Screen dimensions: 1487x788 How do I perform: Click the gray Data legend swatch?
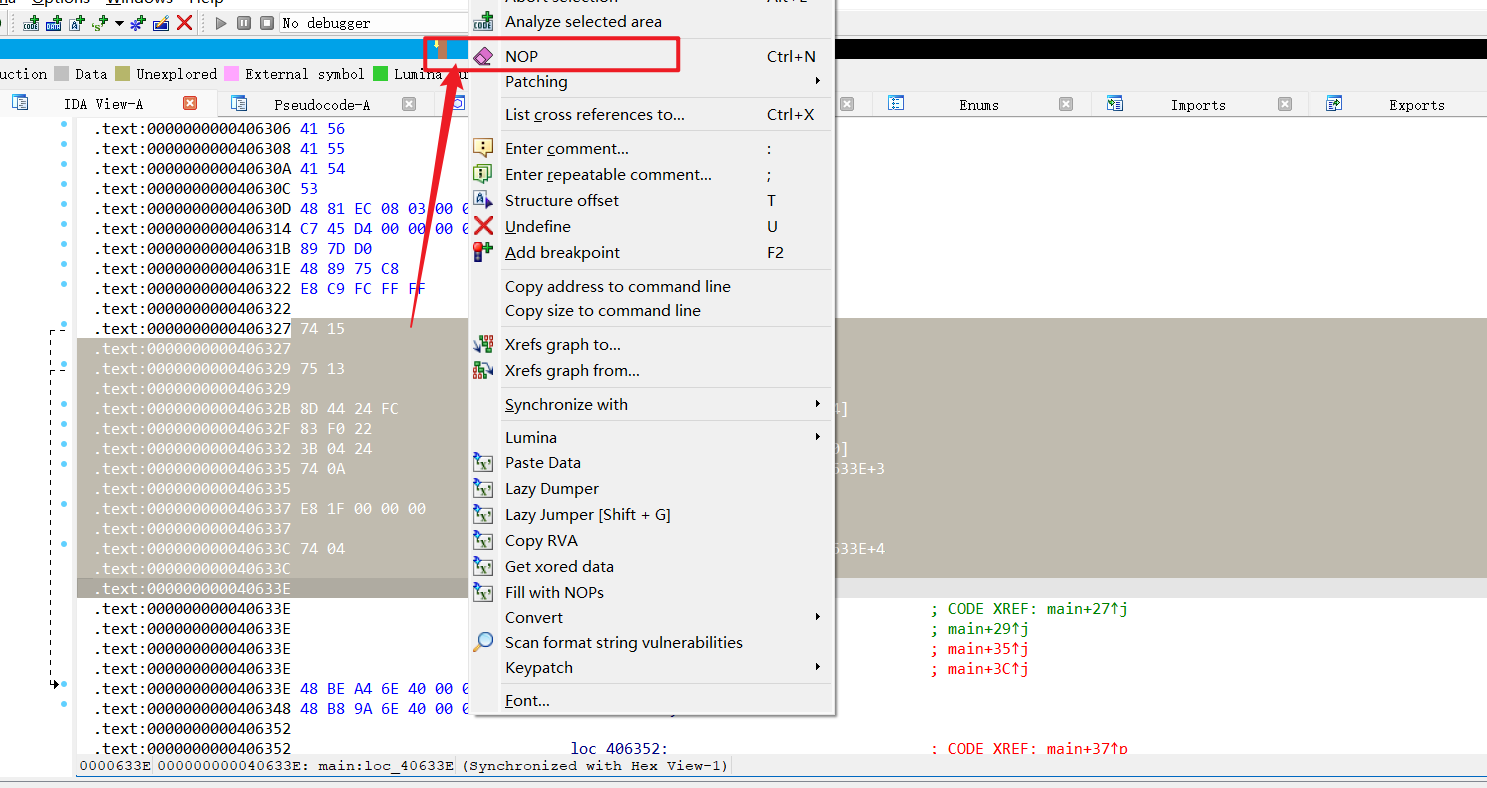62,74
